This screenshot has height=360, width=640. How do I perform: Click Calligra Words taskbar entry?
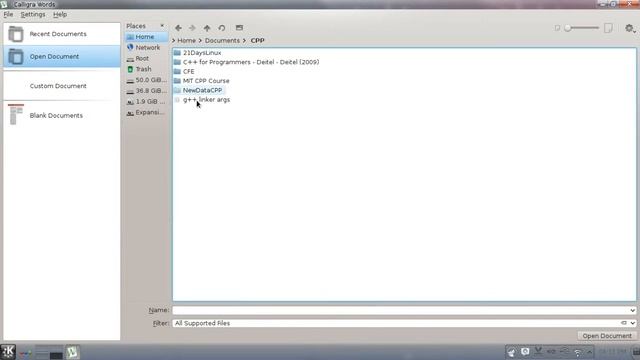coord(72,352)
